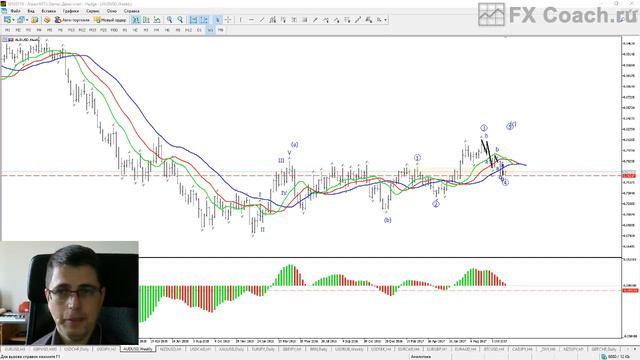The width and height of the screenshot is (640, 360).
Task: Switch timeframe to D1
Action: click(x=199, y=30)
